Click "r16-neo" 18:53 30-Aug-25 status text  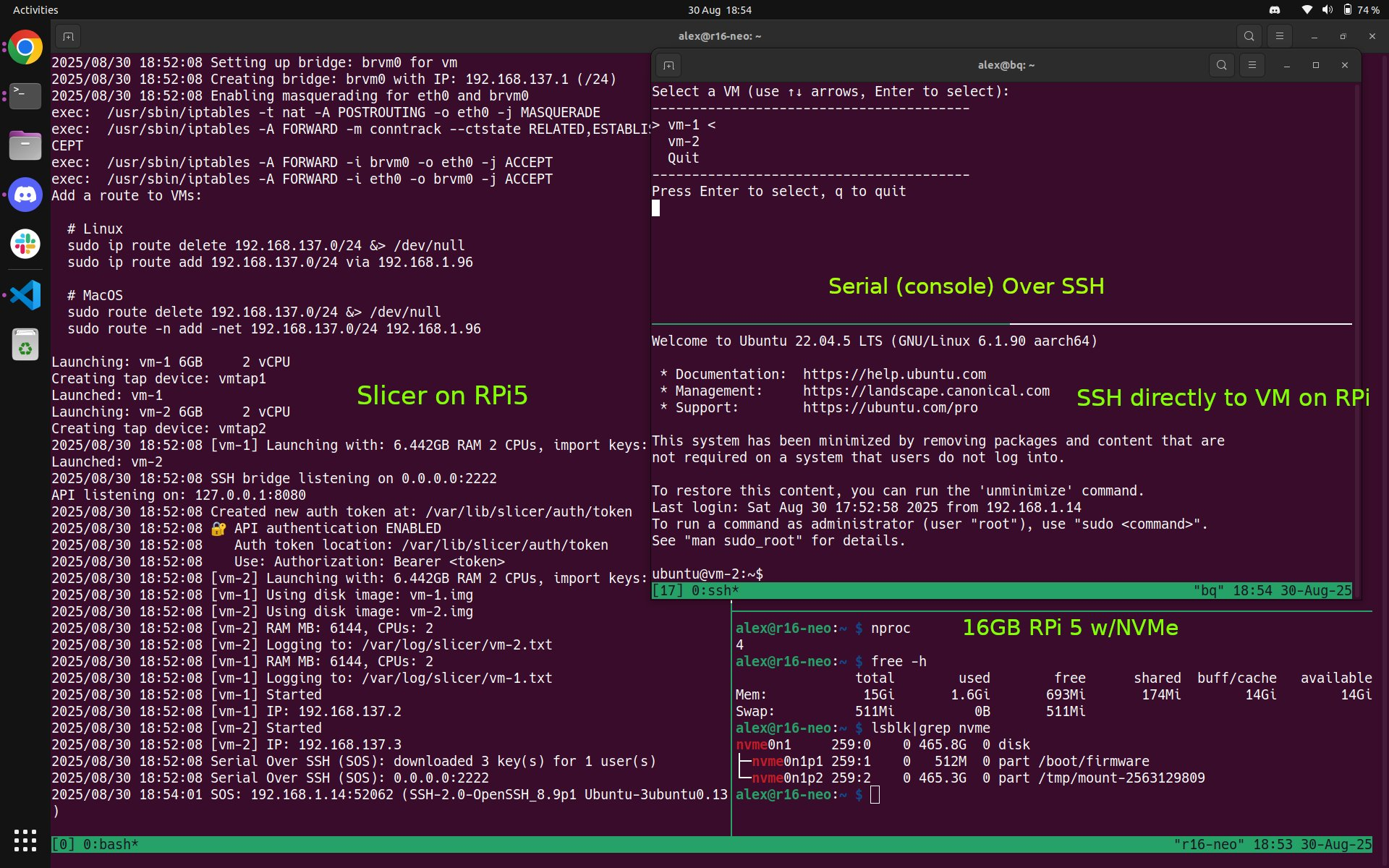coord(1273,844)
